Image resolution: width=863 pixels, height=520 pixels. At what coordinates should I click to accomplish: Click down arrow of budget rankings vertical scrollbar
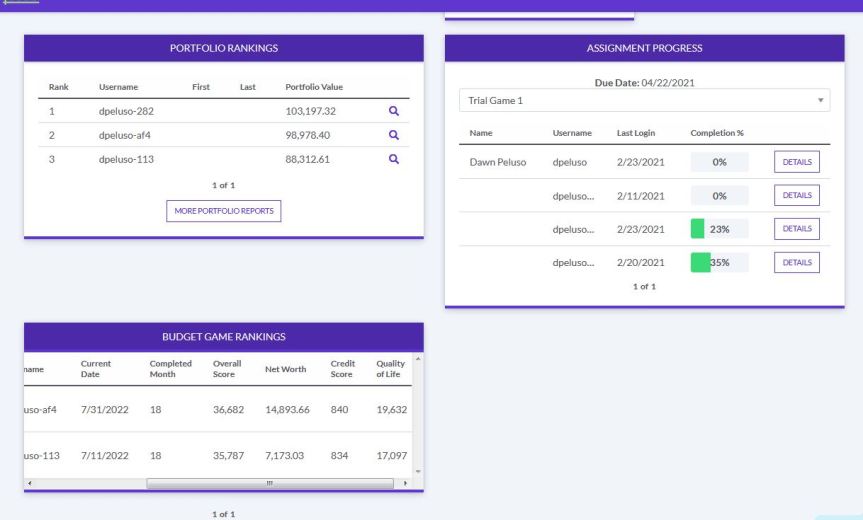click(418, 471)
